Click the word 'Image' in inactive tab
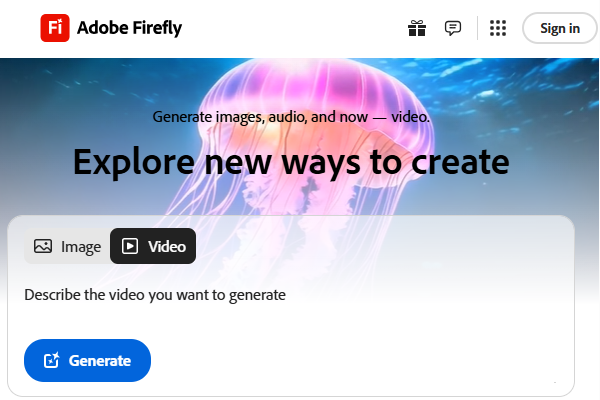Image resolution: width=600 pixels, height=400 pixels. click(81, 247)
